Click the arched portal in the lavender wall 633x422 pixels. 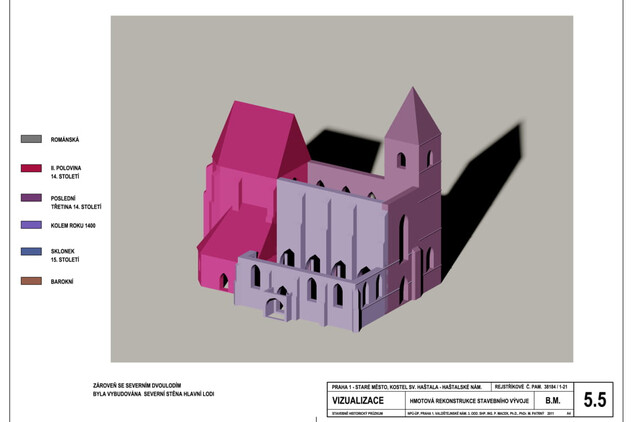274,309
